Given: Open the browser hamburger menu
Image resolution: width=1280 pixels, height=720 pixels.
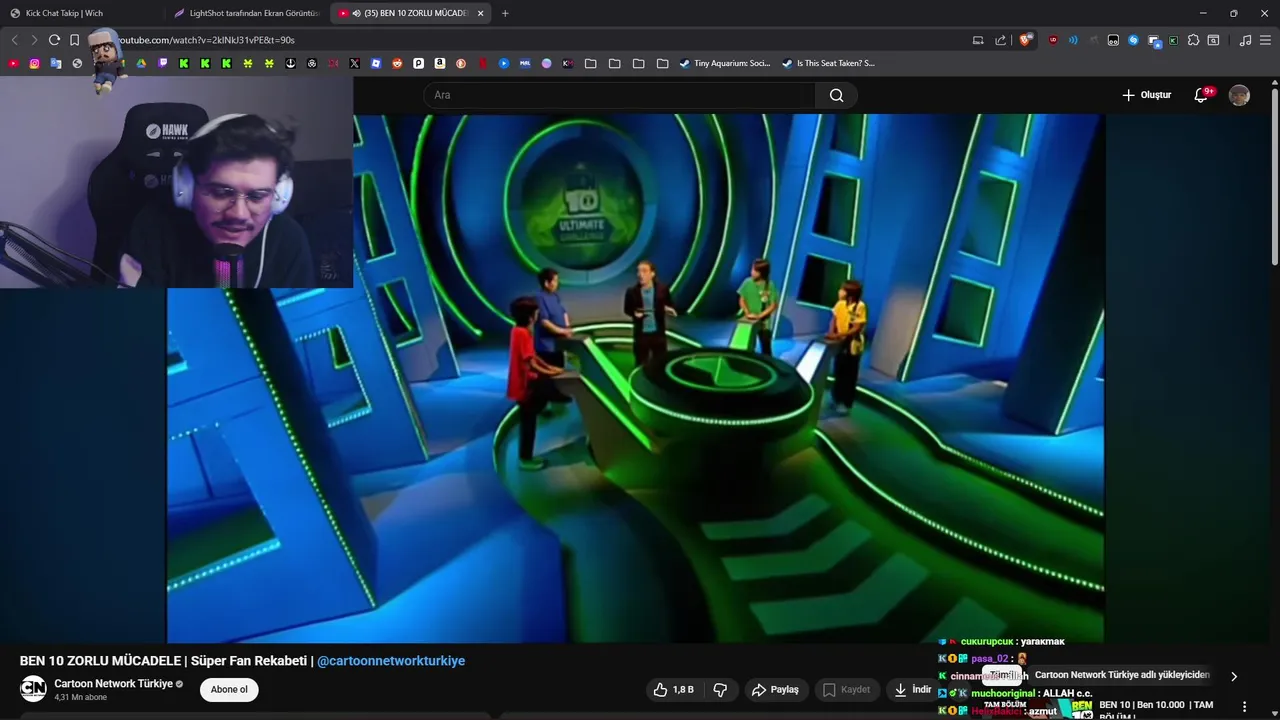Looking at the screenshot, I should click(1265, 40).
